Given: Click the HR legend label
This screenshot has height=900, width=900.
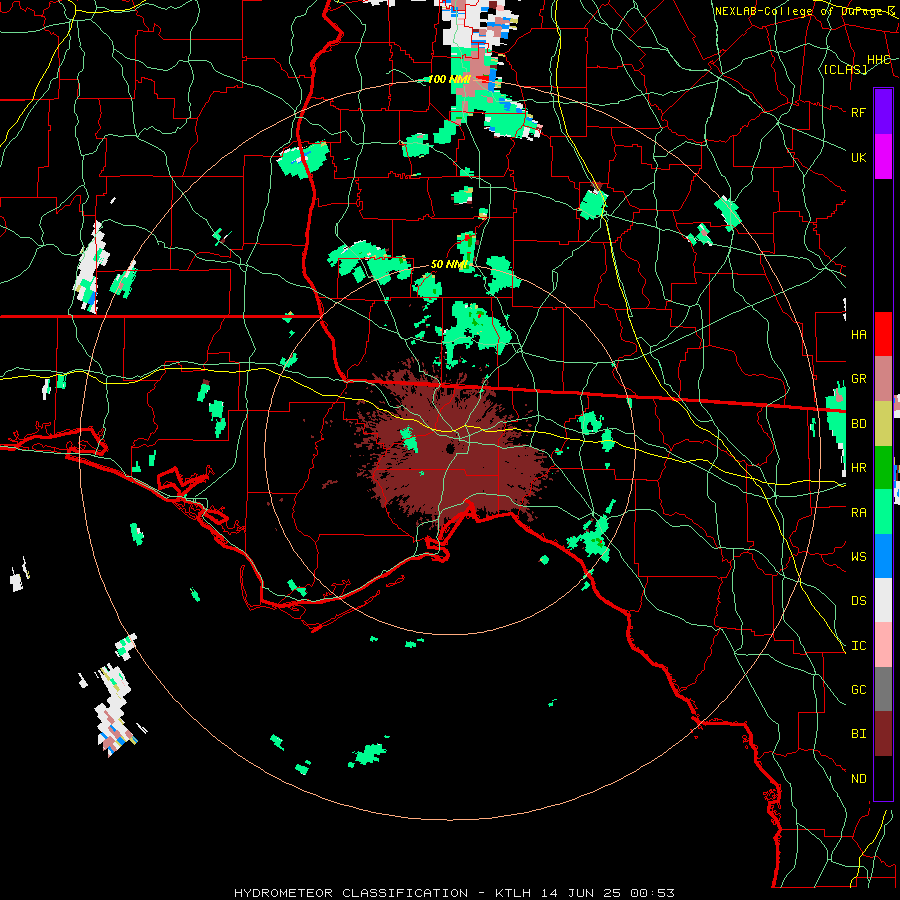Looking at the screenshot, I should click(858, 468).
